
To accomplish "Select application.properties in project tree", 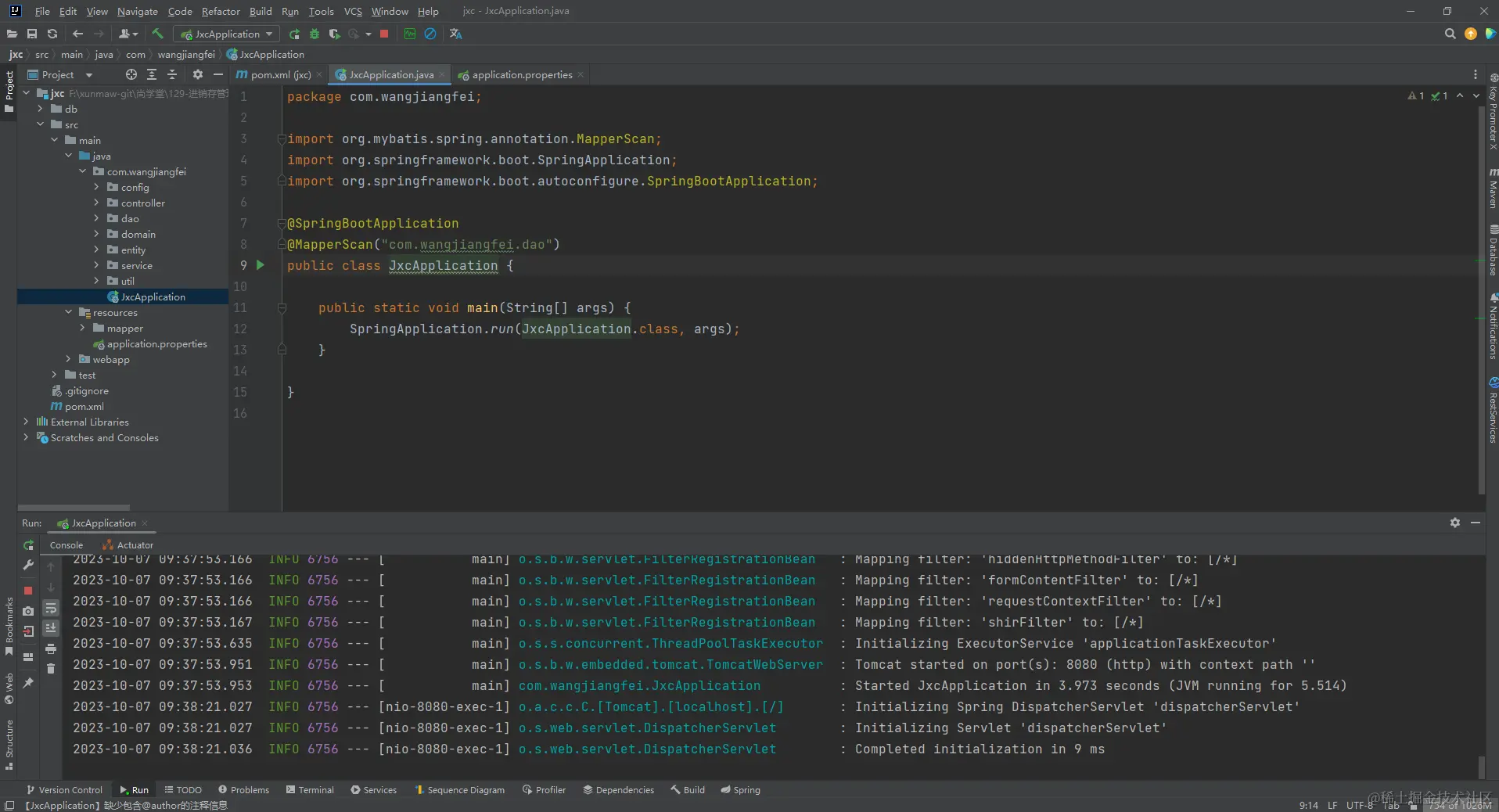I will (156, 343).
